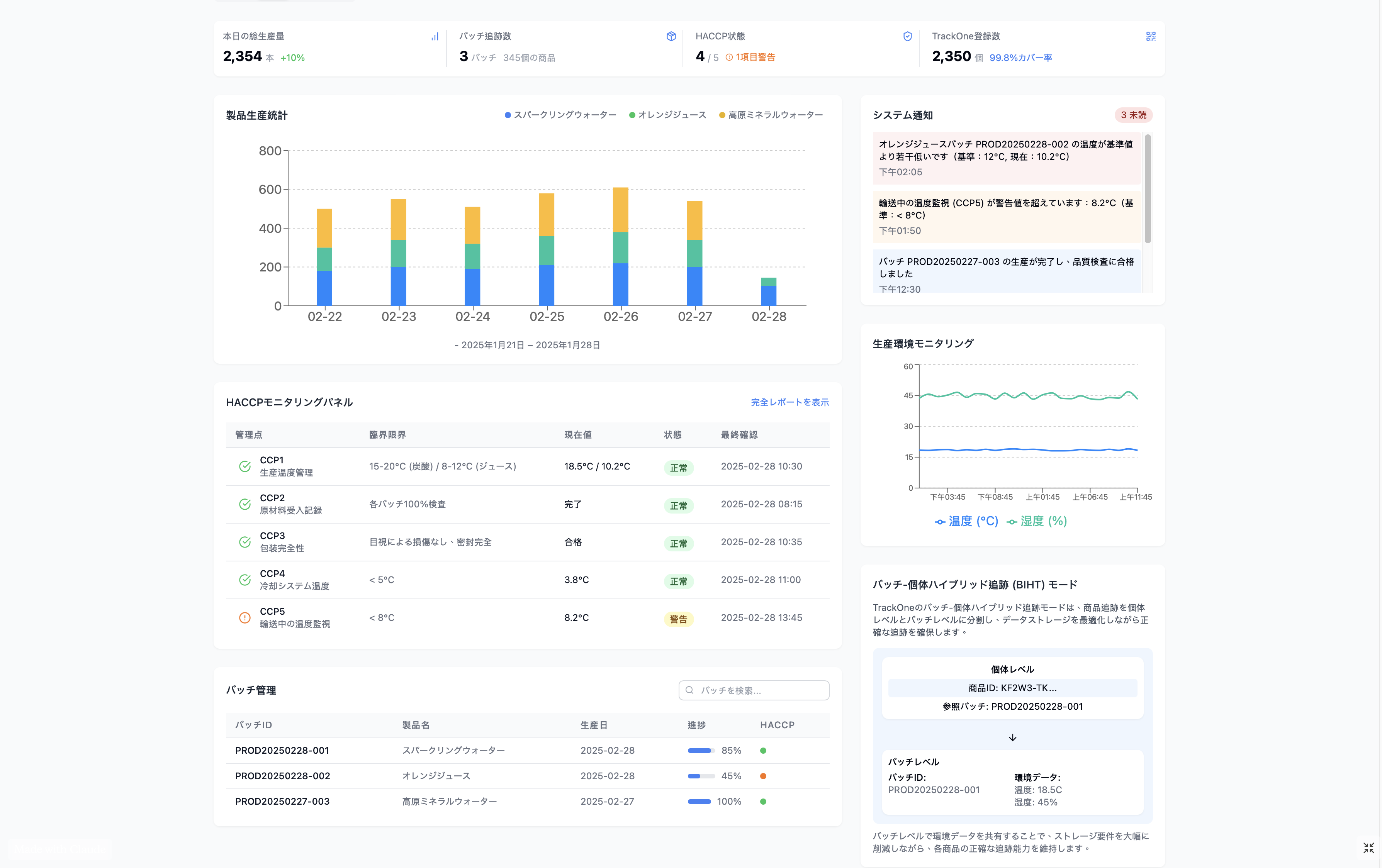1382x868 pixels.
Task: Click the CCP1 green check icon
Action: 244,466
